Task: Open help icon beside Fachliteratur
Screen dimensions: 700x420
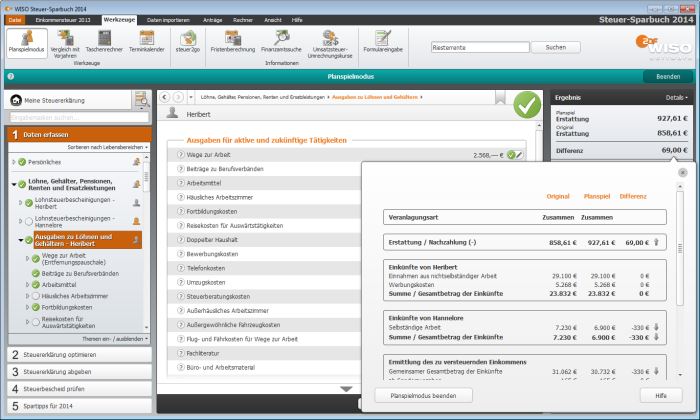Action: [x=181, y=353]
